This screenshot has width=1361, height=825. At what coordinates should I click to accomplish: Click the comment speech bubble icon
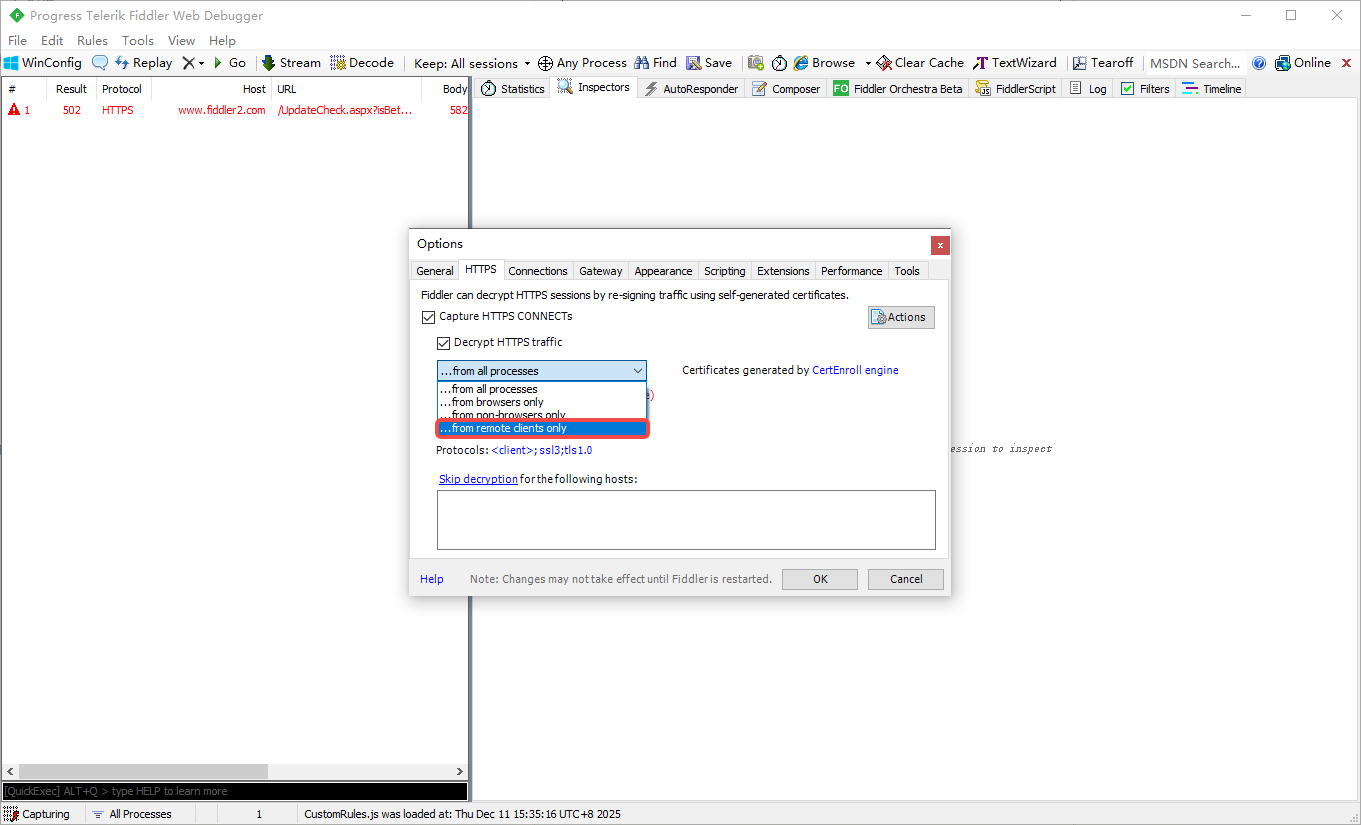click(100, 63)
